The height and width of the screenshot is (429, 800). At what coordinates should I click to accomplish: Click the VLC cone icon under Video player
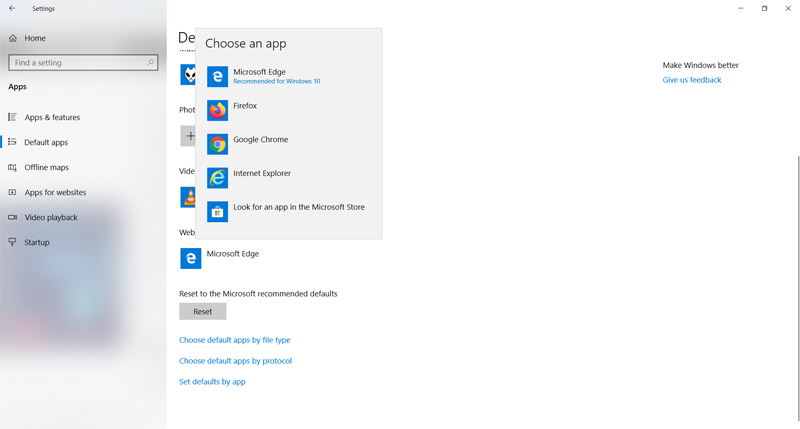[188, 197]
